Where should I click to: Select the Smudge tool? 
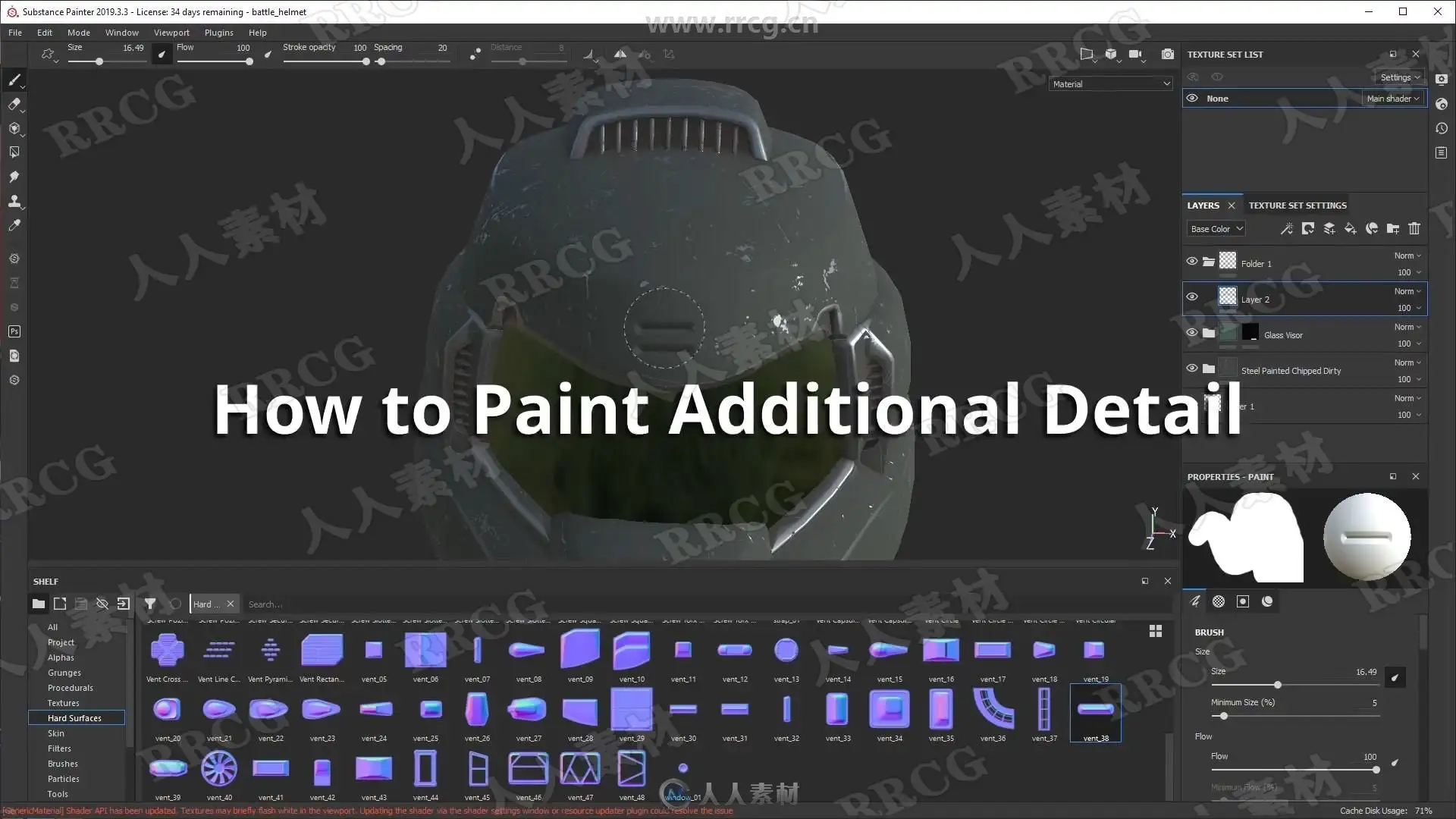(14, 177)
